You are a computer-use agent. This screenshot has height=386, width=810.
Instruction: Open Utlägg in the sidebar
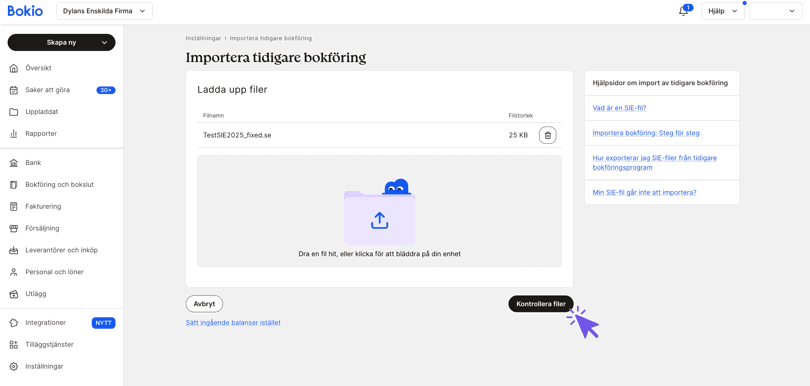pyautogui.click(x=36, y=294)
